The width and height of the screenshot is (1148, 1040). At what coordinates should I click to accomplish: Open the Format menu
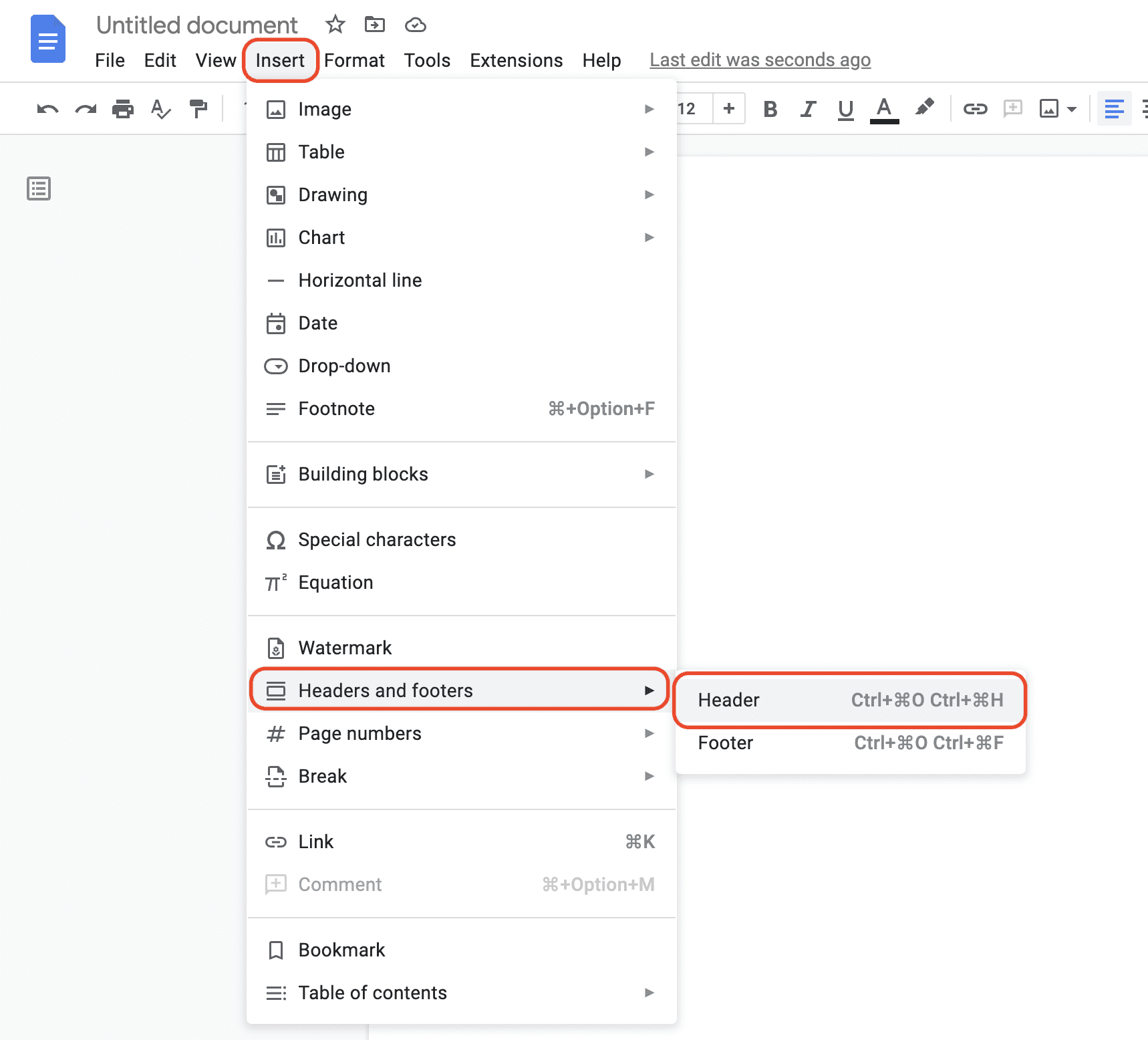point(354,60)
